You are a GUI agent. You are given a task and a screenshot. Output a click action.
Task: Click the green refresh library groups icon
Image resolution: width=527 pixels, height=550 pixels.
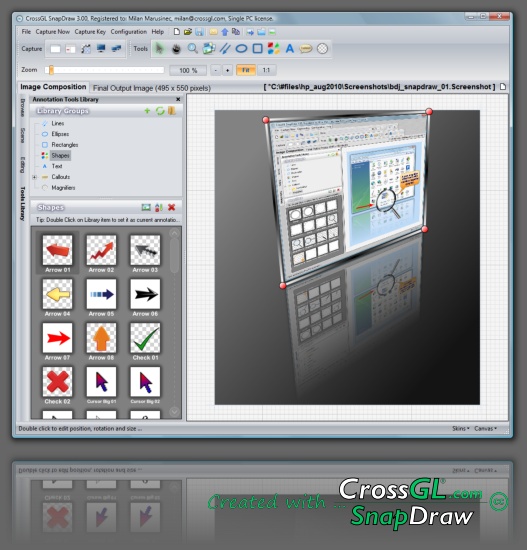tap(160, 111)
